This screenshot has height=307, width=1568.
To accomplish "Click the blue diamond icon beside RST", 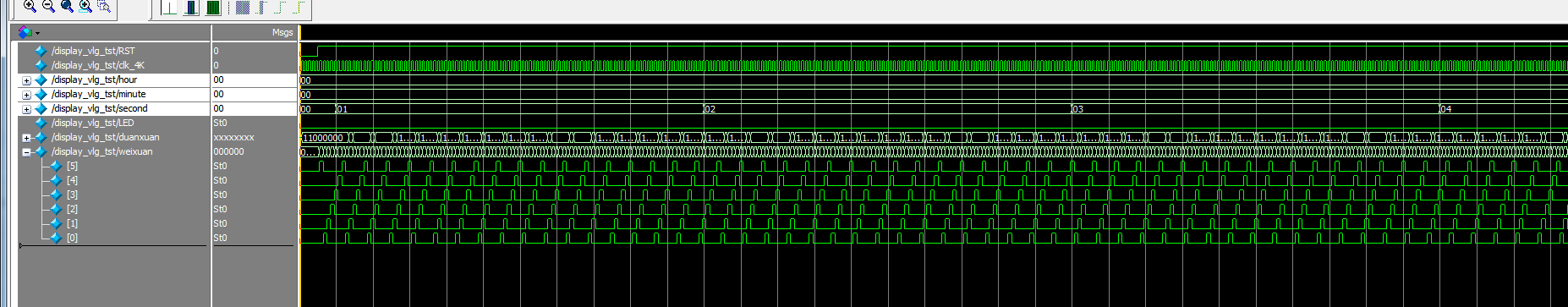I will 41,51.
